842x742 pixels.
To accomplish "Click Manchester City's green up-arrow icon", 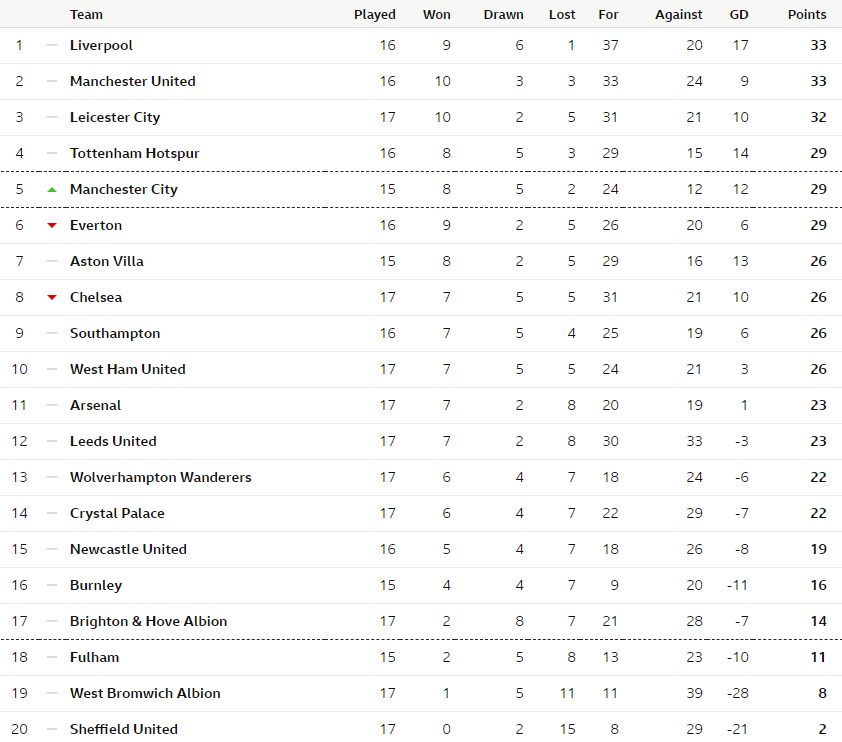I will pyautogui.click(x=52, y=190).
